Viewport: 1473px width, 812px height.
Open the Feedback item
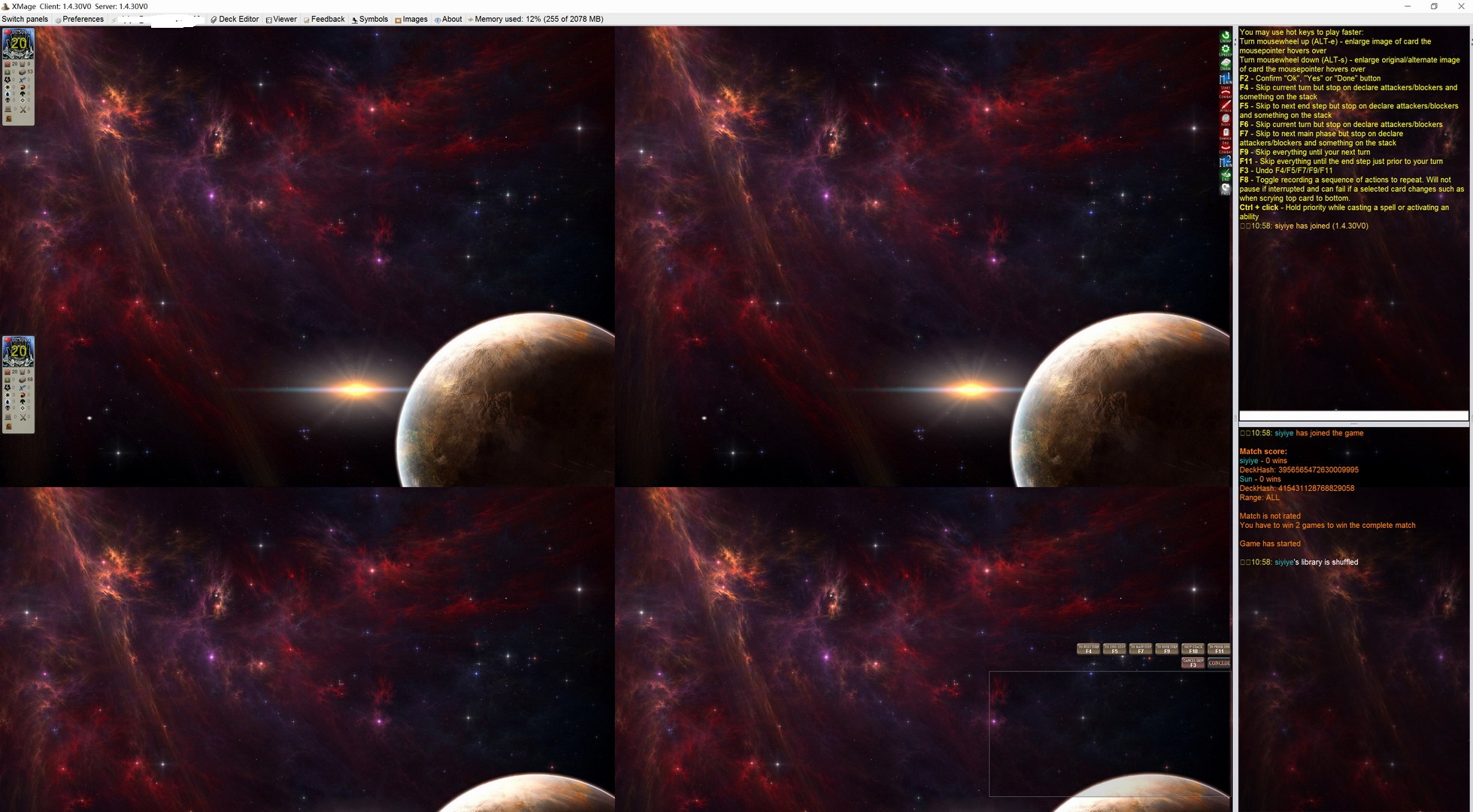pyautogui.click(x=324, y=19)
